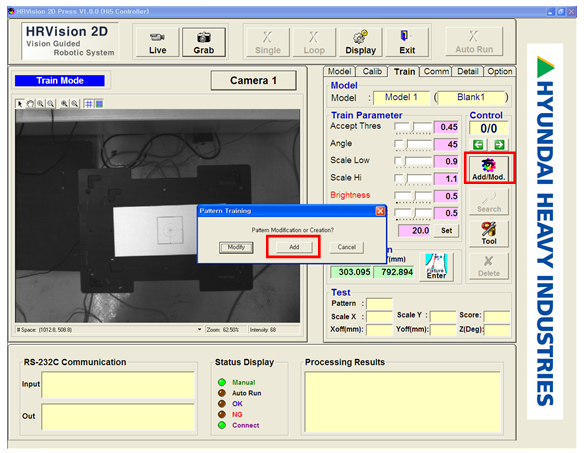
Task: Click the Manual status indicator light
Action: [x=222, y=382]
